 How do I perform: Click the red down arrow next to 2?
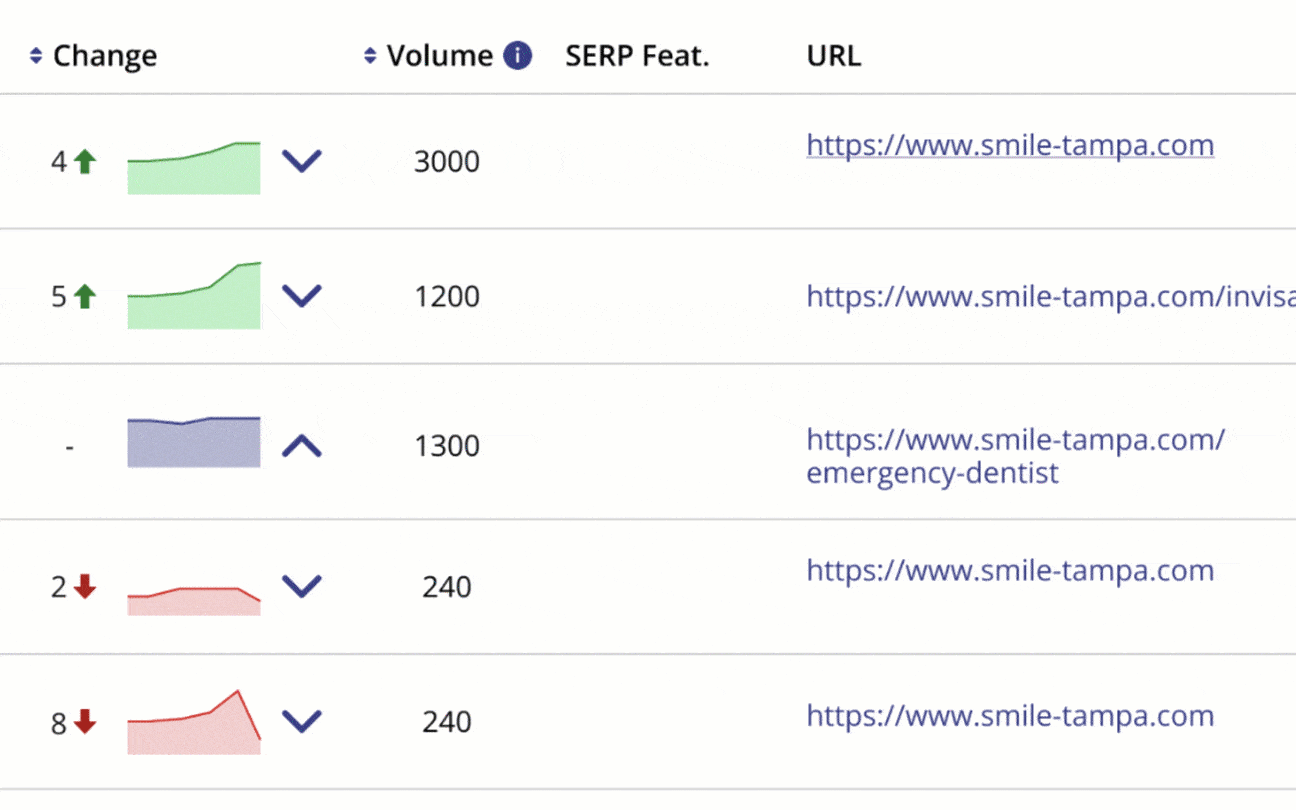click(83, 586)
